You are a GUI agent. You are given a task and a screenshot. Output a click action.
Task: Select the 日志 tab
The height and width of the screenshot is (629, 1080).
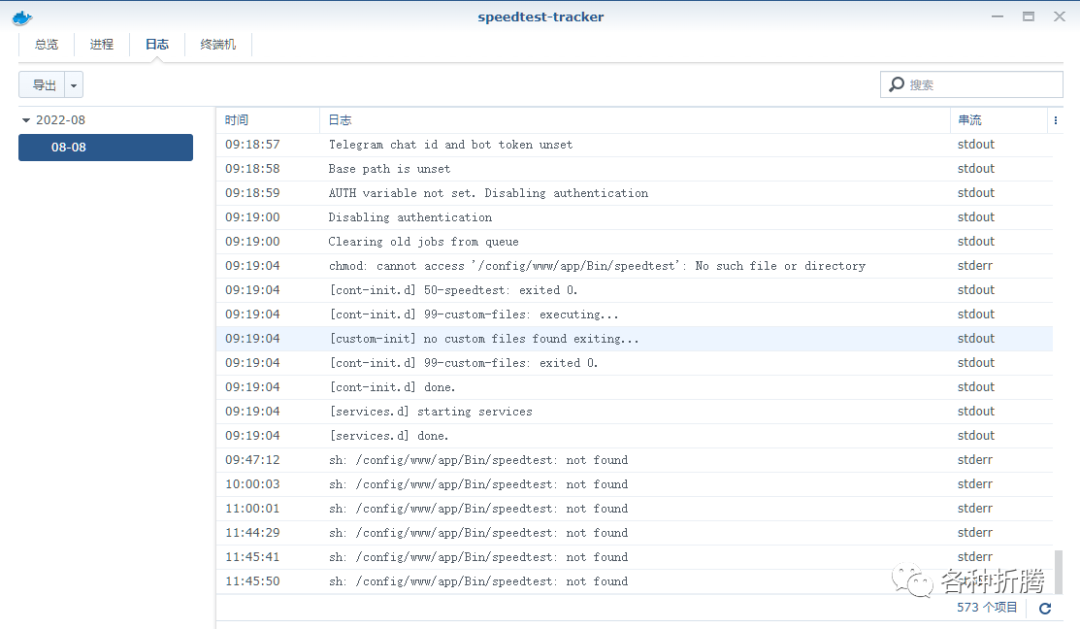point(157,44)
